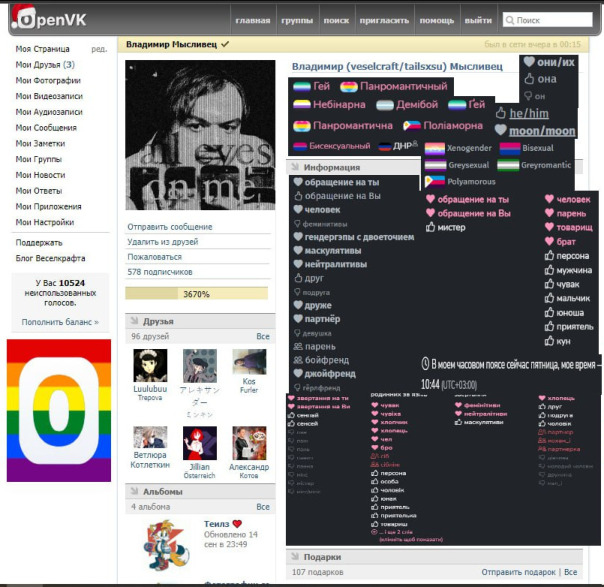
Task: Open Мои Аудиозаписи
Action: (x=49, y=112)
